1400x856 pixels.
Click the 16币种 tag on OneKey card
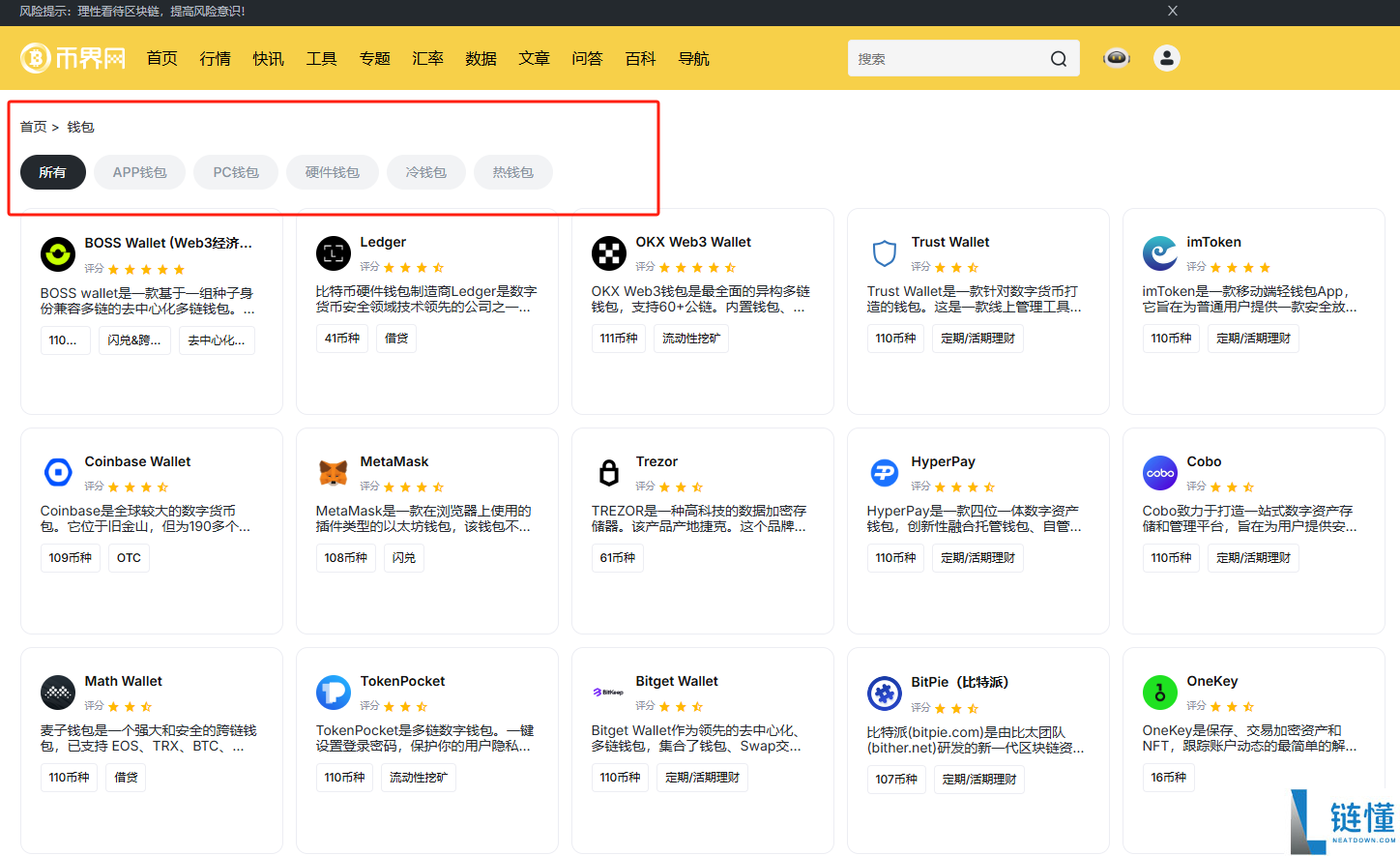[1169, 778]
